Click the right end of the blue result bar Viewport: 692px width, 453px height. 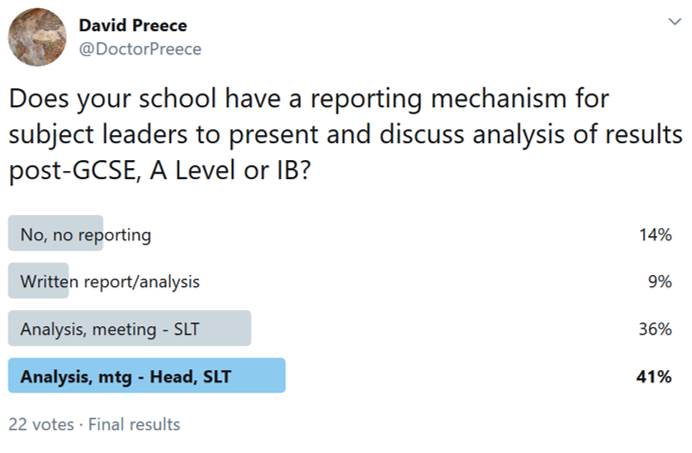(x=278, y=376)
